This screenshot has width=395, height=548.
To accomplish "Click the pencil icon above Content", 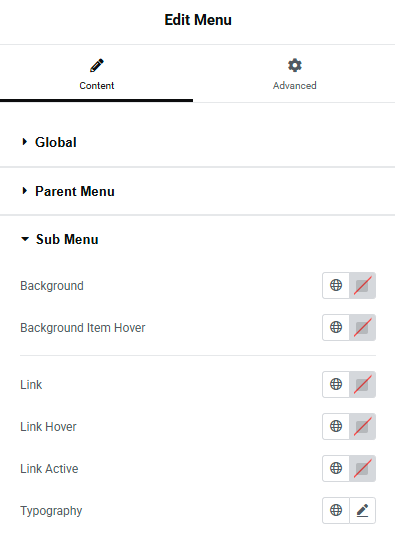I will point(96,65).
